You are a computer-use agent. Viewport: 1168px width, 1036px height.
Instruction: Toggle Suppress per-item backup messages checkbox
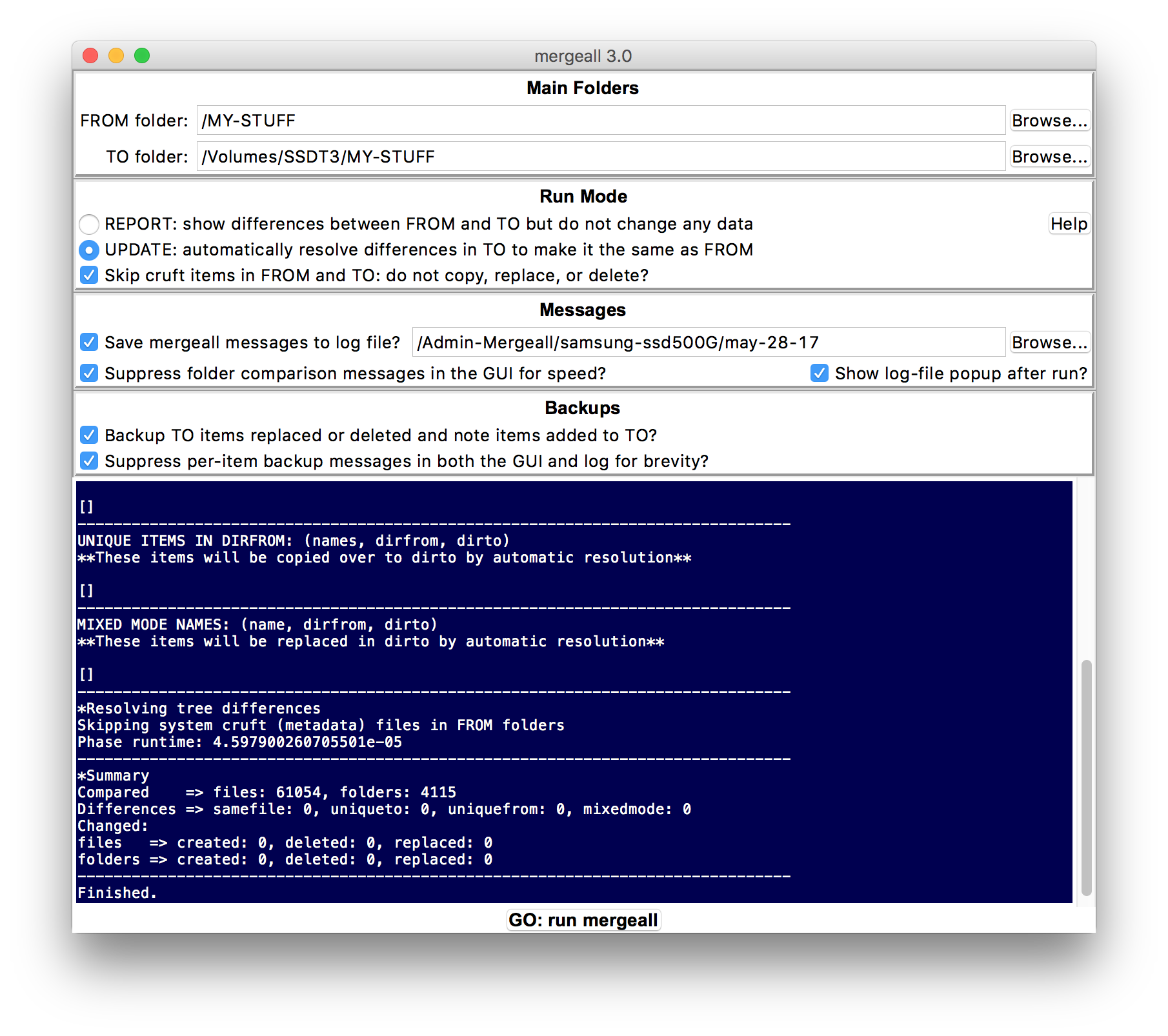pyautogui.click(x=89, y=461)
